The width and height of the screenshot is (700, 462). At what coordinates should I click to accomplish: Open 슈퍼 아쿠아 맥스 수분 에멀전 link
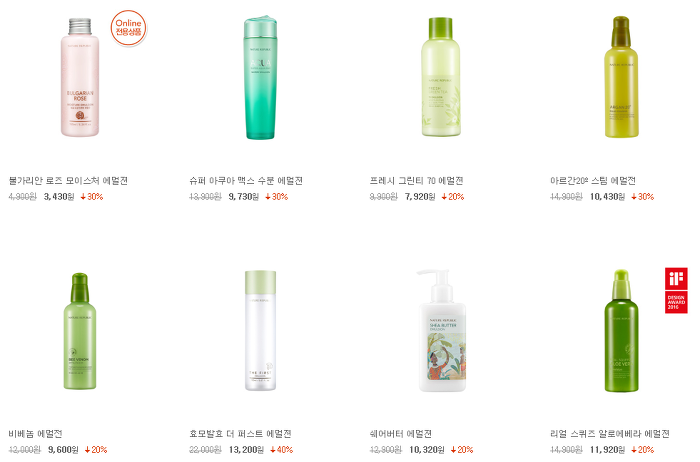click(x=246, y=181)
